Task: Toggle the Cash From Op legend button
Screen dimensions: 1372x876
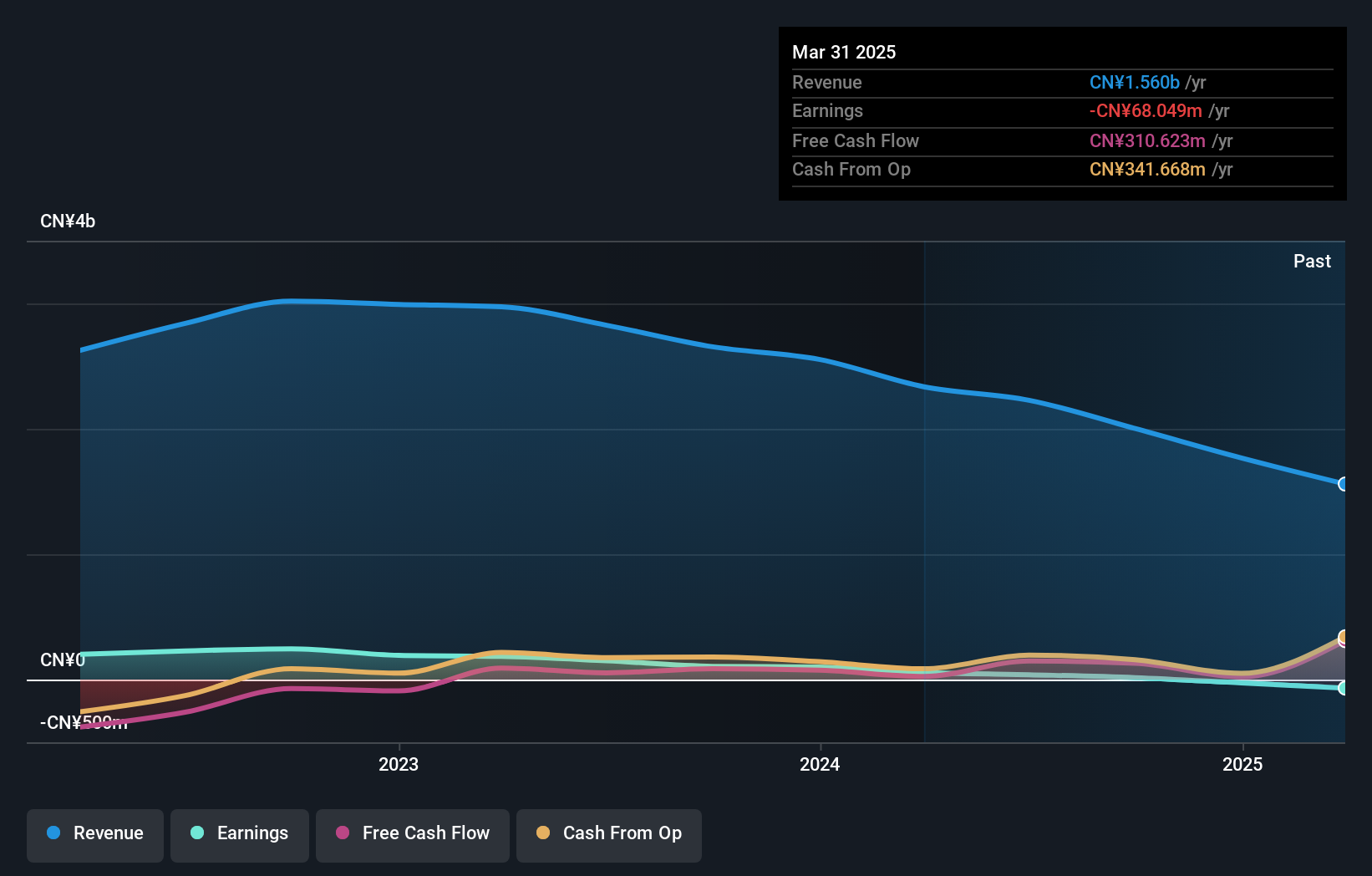Action: point(609,835)
